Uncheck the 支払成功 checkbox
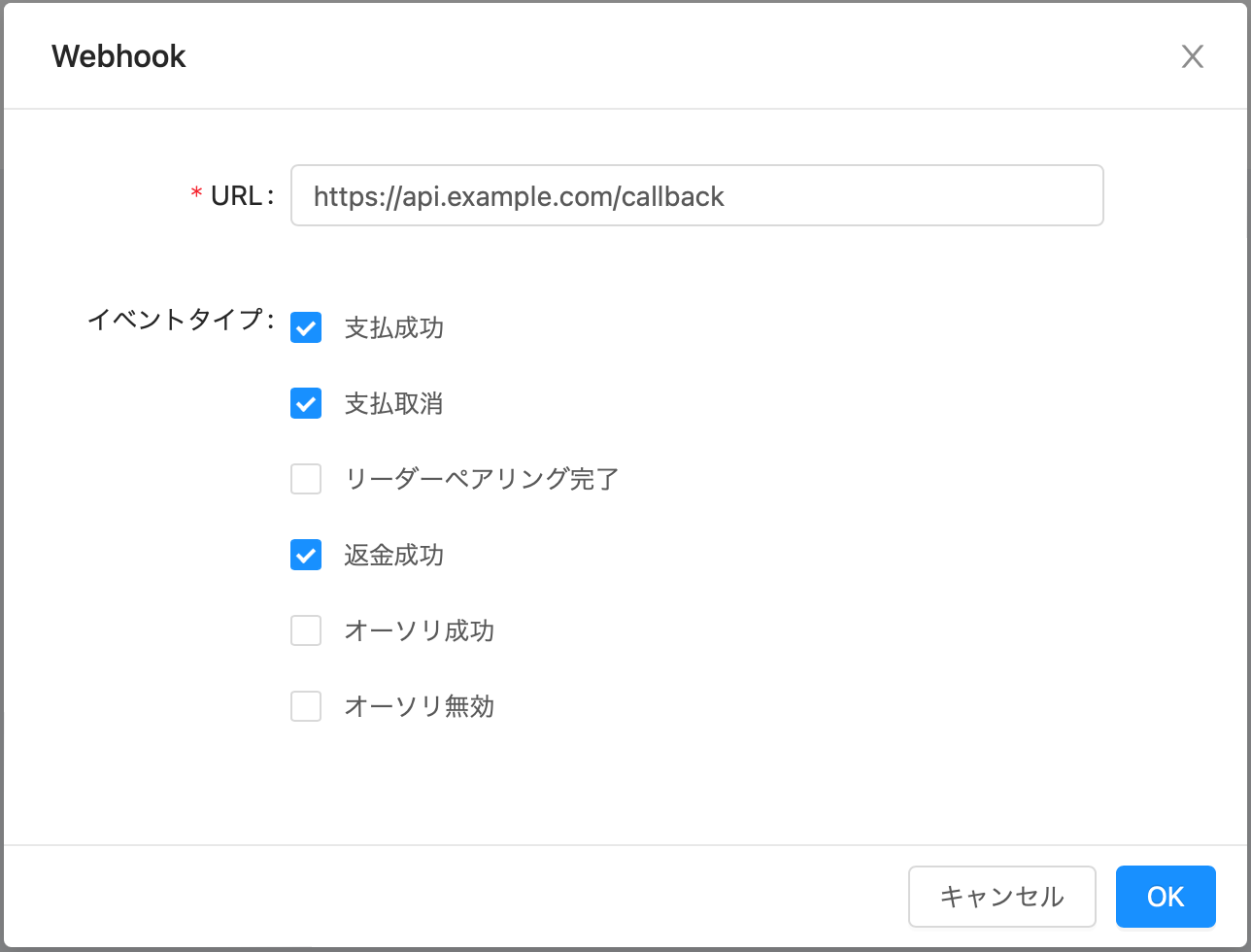 tap(306, 328)
